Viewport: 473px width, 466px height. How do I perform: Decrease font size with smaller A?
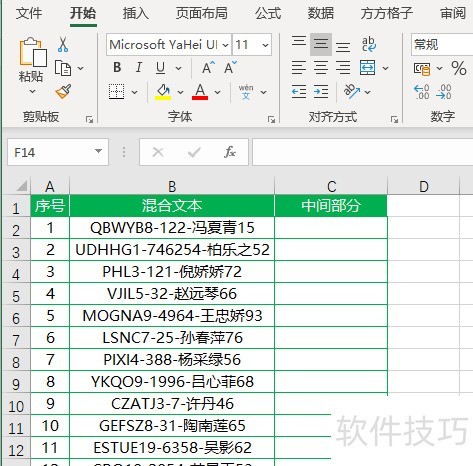(230, 68)
